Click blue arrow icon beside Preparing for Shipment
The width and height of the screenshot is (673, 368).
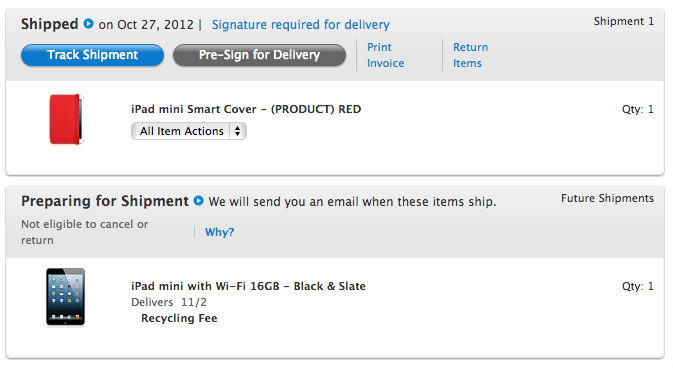click(198, 201)
